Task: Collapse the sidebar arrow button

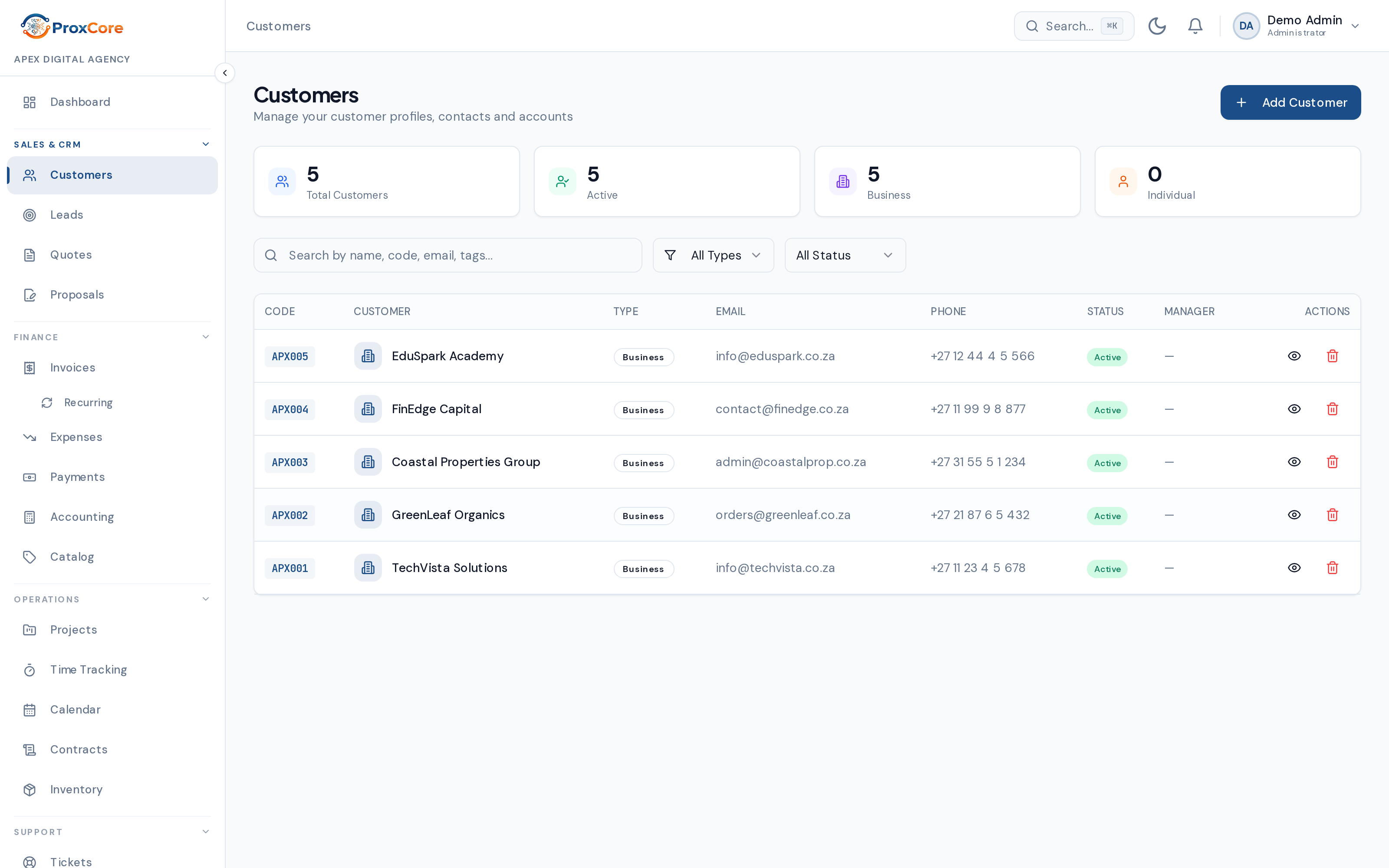Action: tap(225, 73)
